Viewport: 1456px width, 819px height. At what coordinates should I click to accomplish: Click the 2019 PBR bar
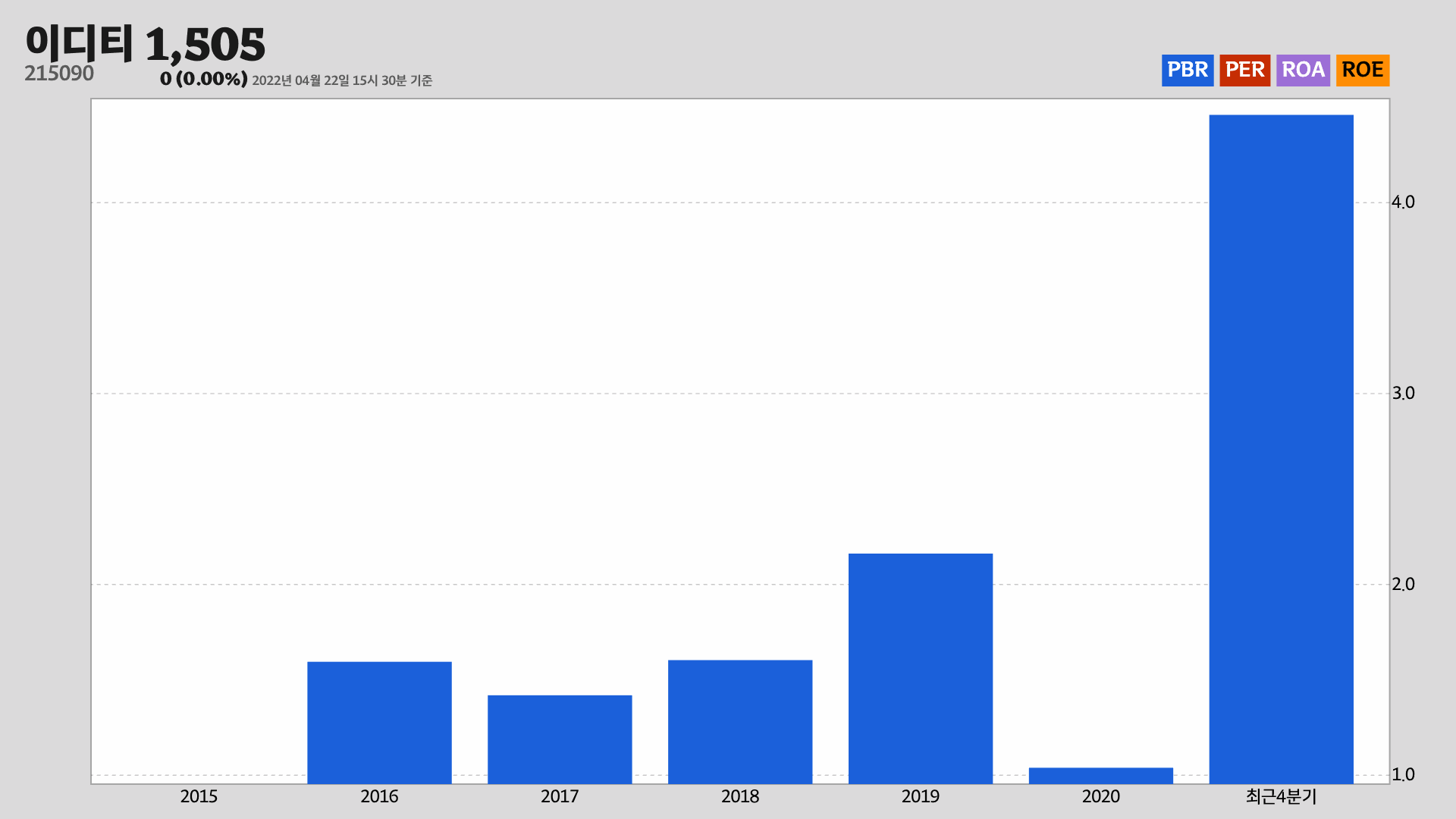921,669
